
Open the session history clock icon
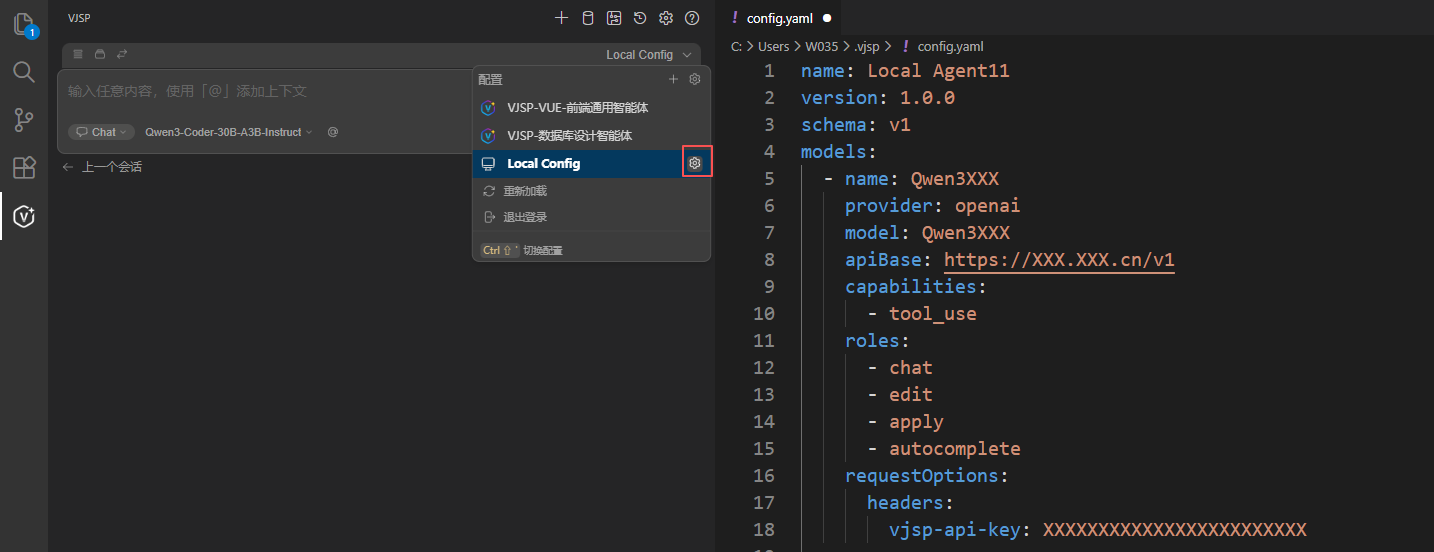tap(640, 18)
